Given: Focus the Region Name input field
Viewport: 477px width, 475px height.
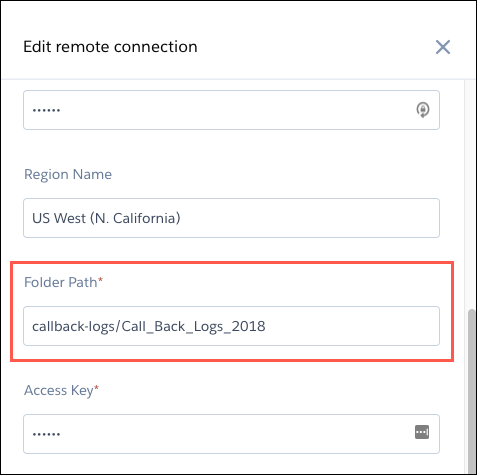Looking at the screenshot, I should (x=231, y=218).
